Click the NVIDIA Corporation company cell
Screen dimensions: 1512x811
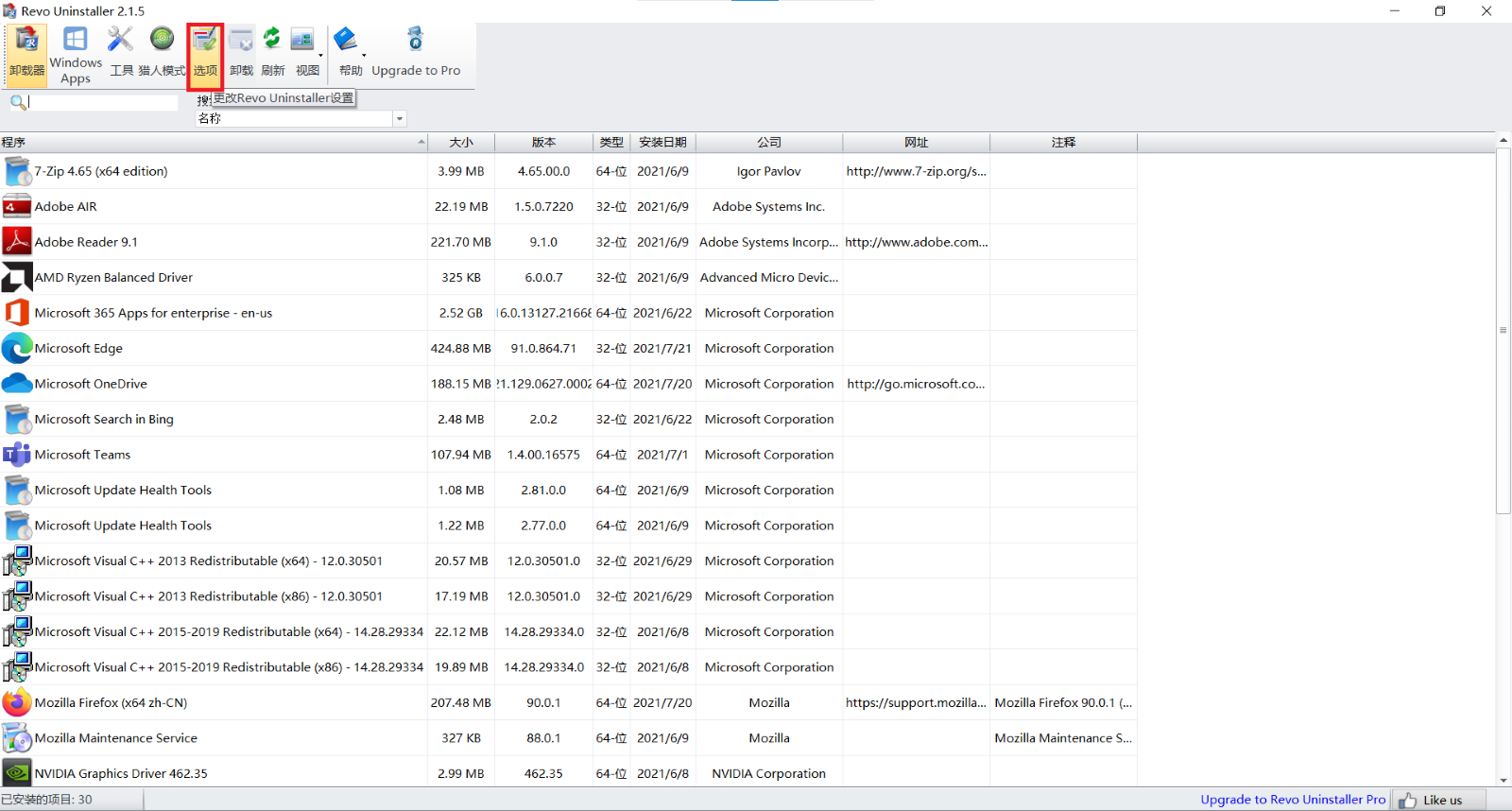(x=769, y=773)
